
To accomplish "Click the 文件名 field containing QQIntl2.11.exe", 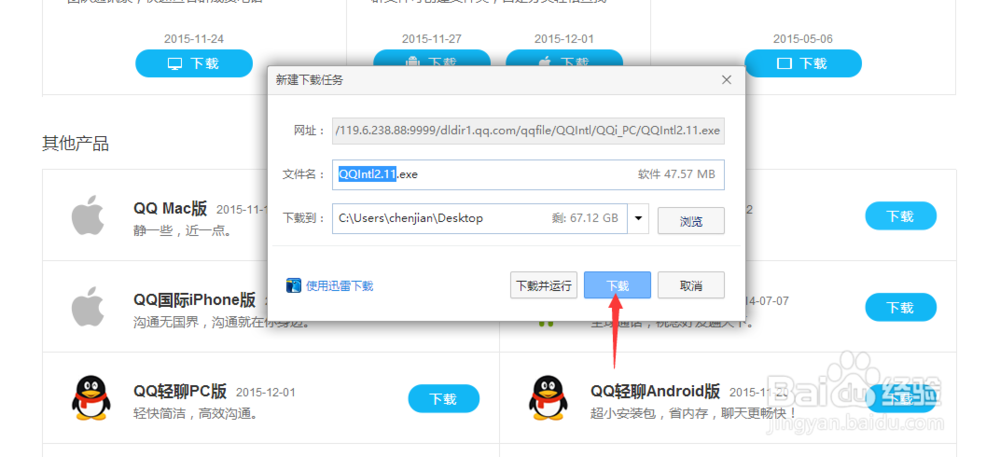I will pos(528,174).
